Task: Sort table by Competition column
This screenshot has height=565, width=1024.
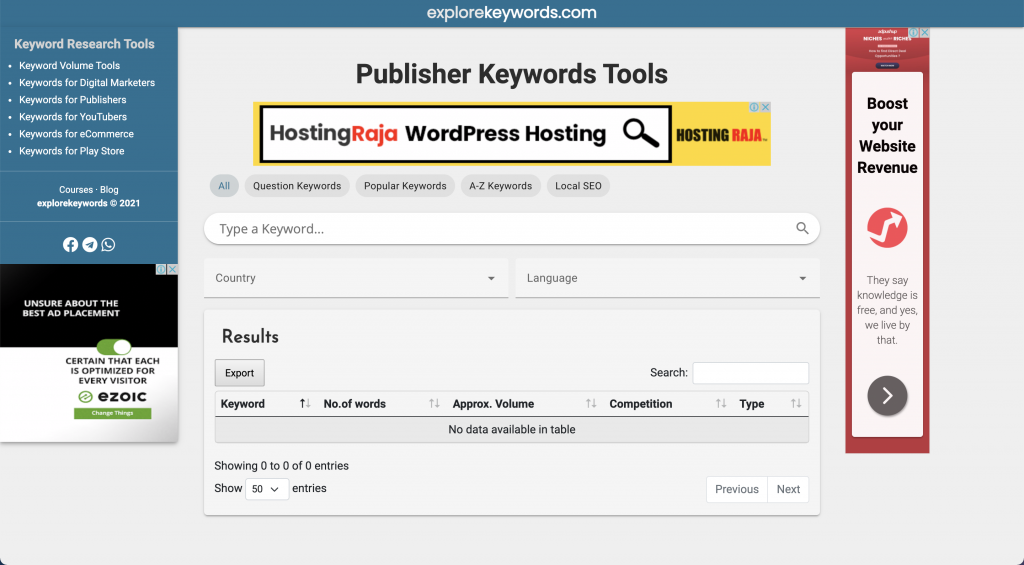Action: [668, 404]
